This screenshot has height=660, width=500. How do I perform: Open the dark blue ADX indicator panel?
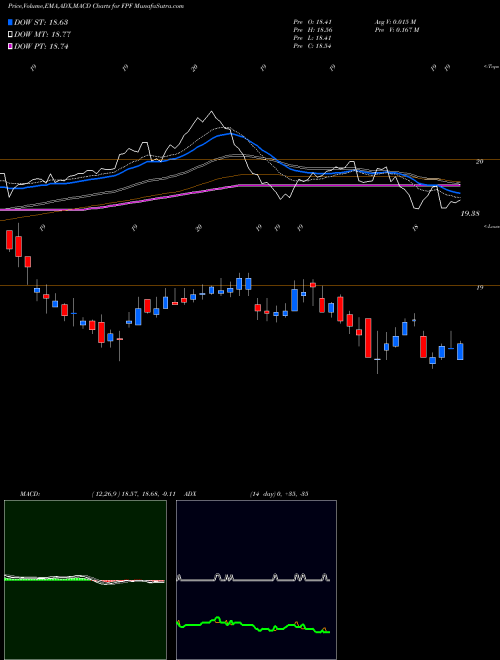coord(256,580)
